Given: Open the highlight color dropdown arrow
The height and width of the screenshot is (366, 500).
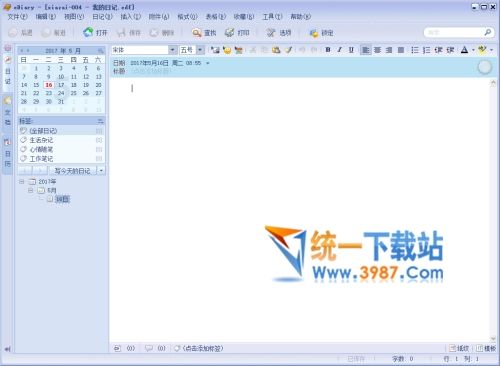Looking at the screenshot, I should pyautogui.click(x=491, y=50).
